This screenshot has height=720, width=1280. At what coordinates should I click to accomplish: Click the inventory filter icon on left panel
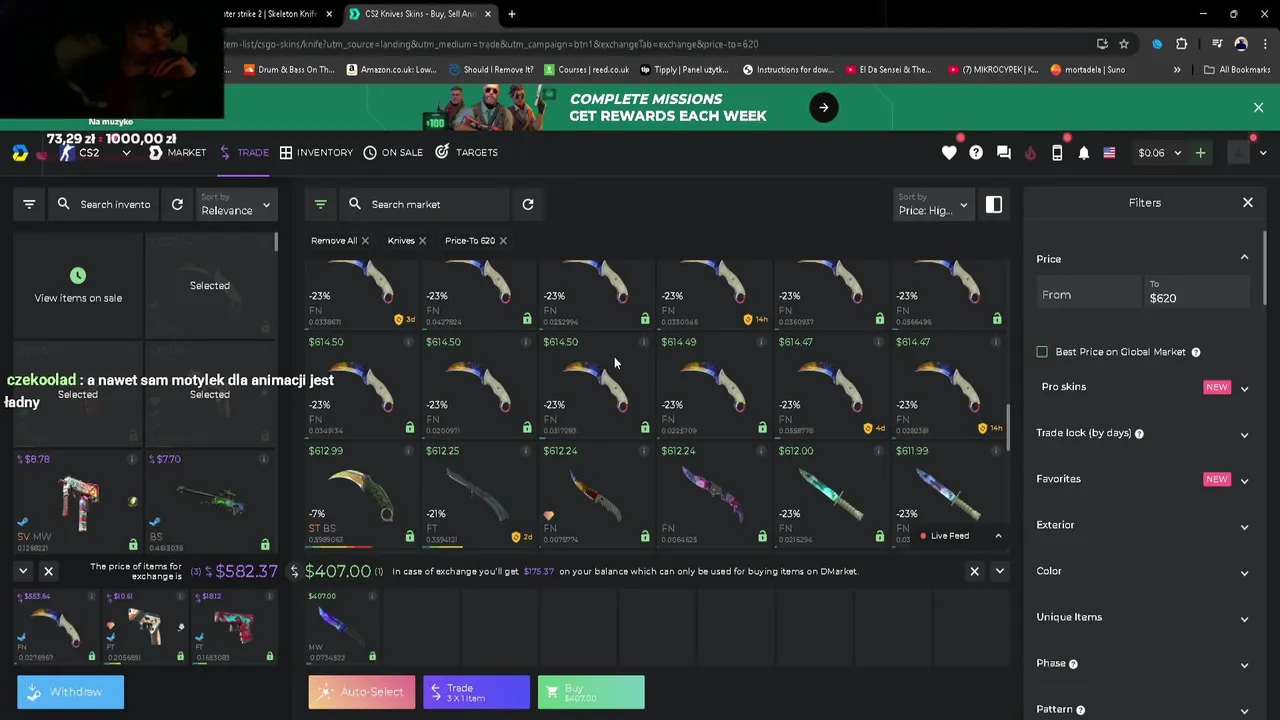[x=29, y=204]
